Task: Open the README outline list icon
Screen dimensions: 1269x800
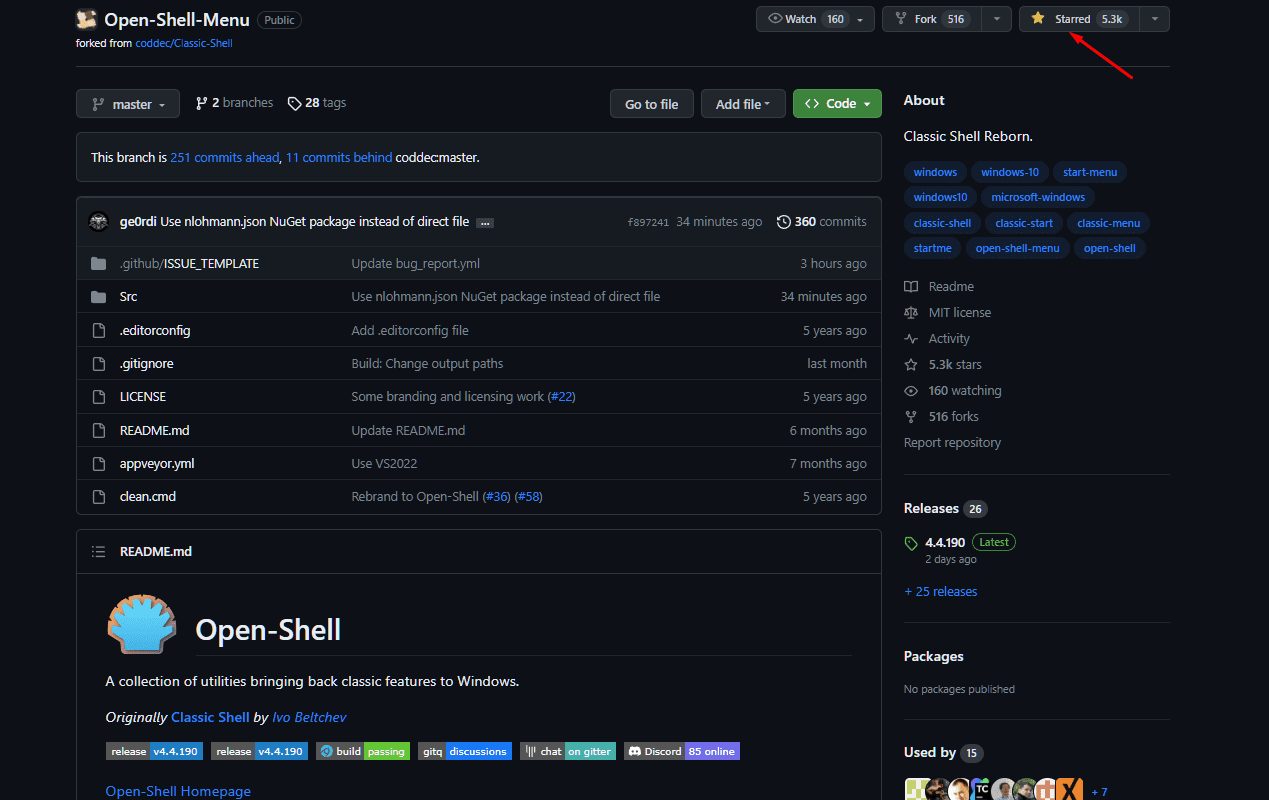Action: [98, 551]
